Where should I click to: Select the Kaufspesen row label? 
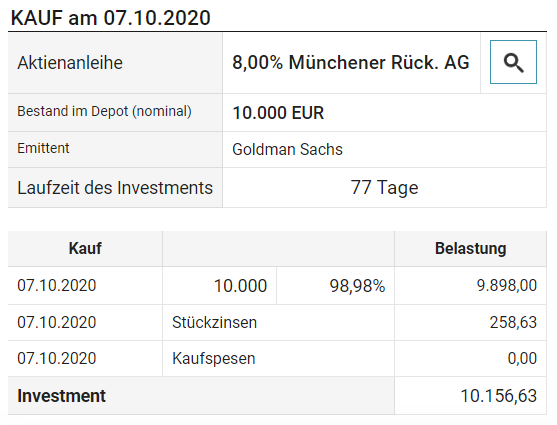coord(213,359)
